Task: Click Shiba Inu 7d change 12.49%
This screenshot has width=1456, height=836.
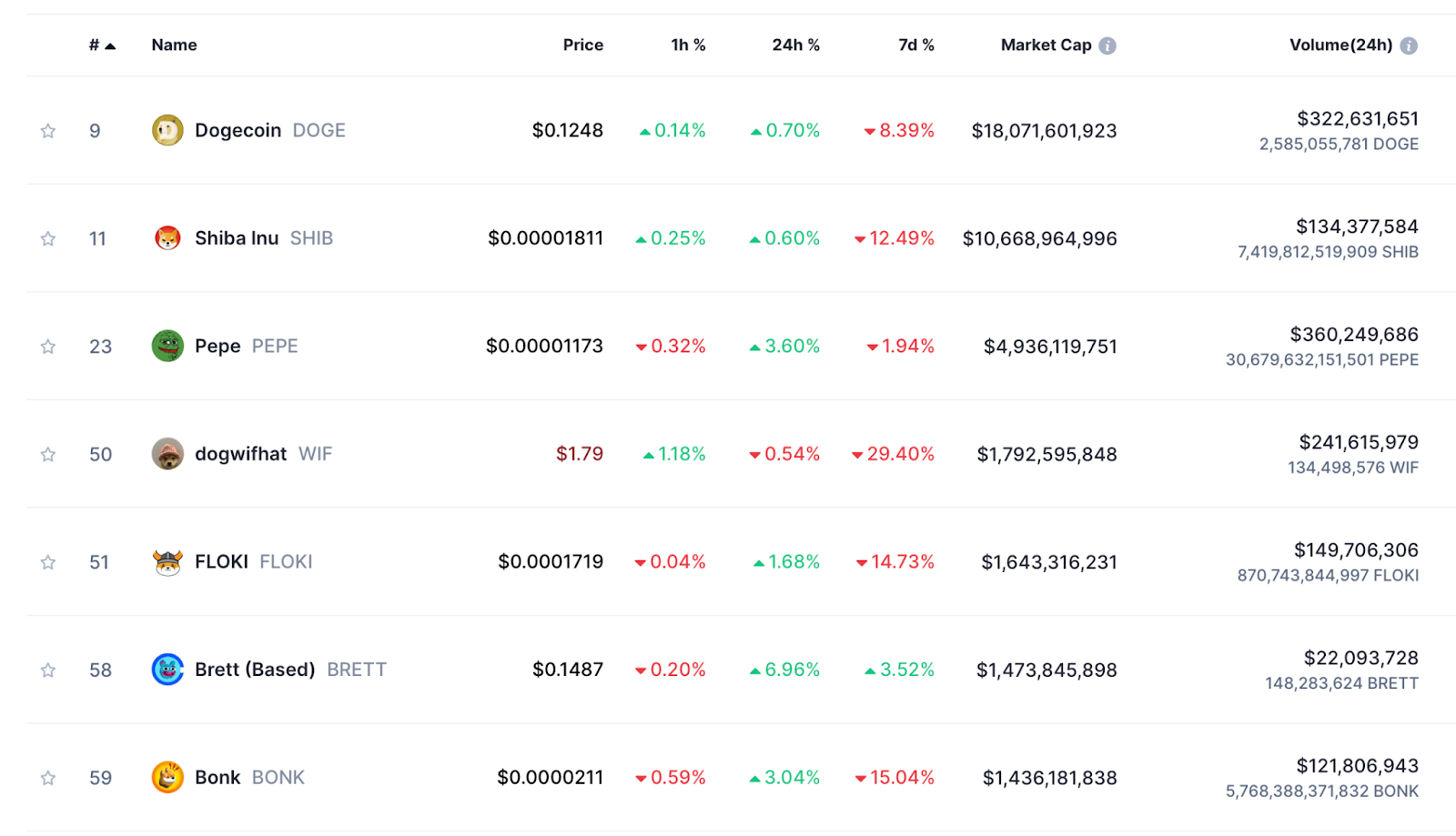Action: pos(895,238)
